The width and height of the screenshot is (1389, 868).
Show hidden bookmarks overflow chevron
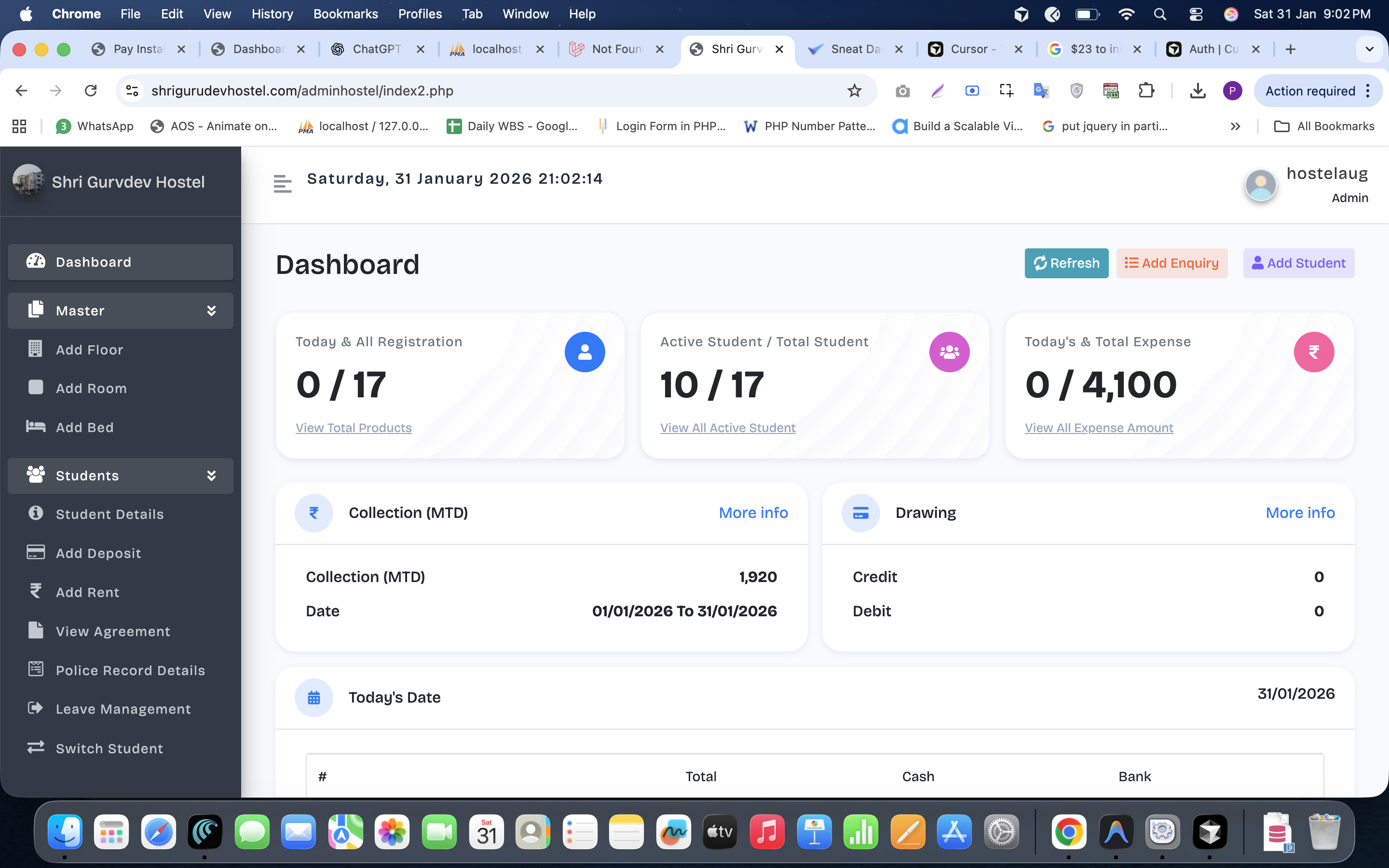(1235, 126)
